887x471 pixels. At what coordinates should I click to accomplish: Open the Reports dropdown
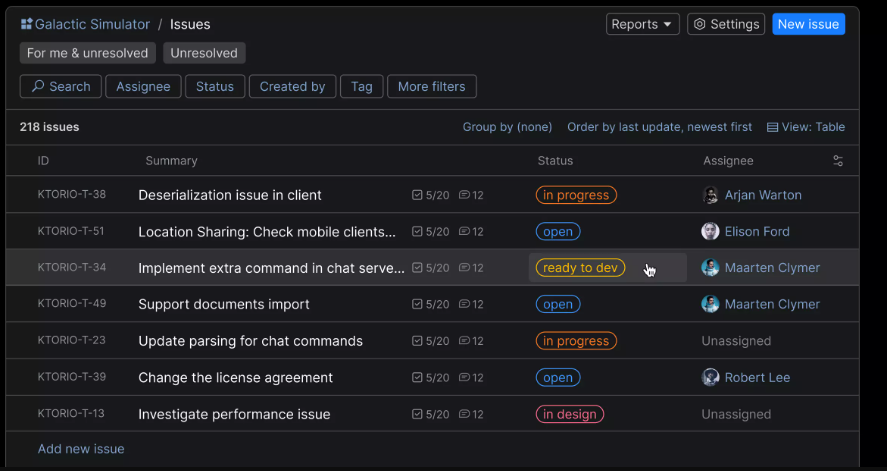point(642,24)
